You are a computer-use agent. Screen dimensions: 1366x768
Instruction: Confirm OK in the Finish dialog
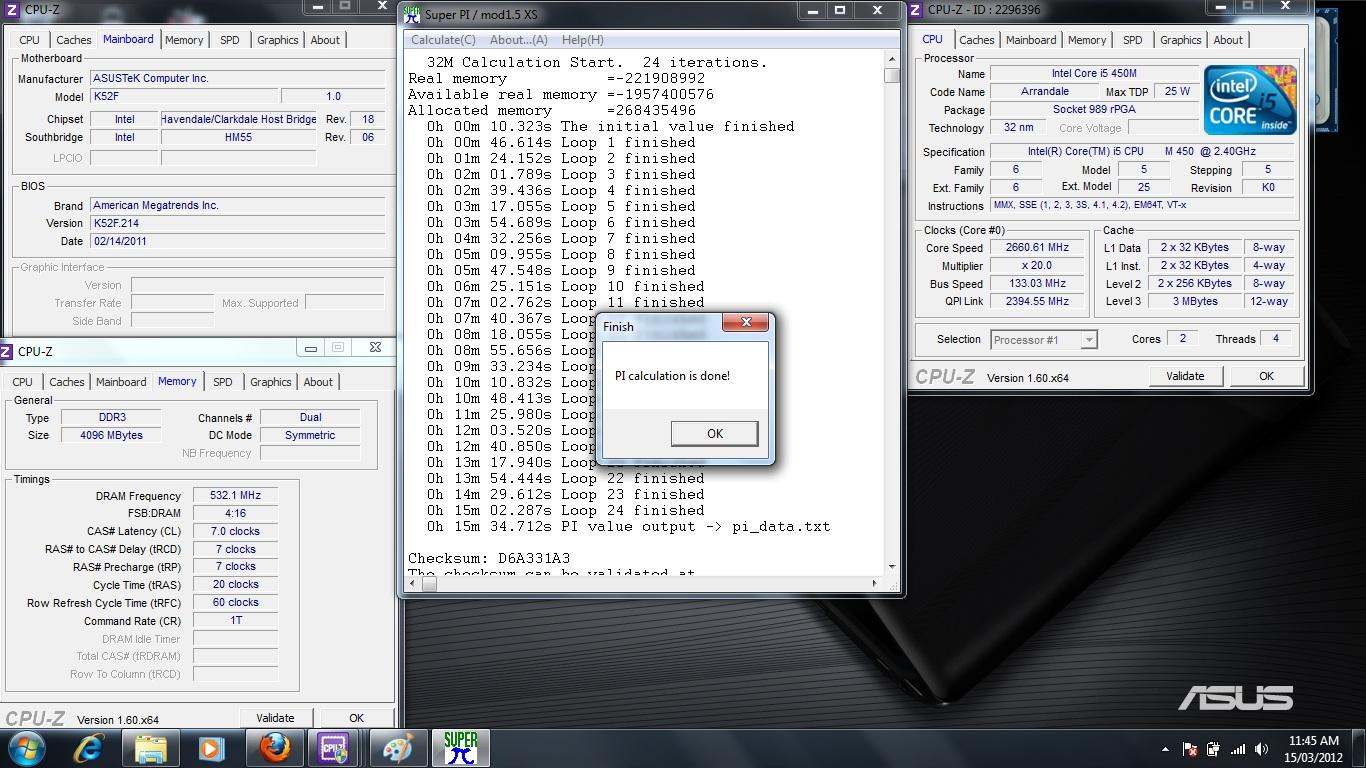(x=714, y=434)
